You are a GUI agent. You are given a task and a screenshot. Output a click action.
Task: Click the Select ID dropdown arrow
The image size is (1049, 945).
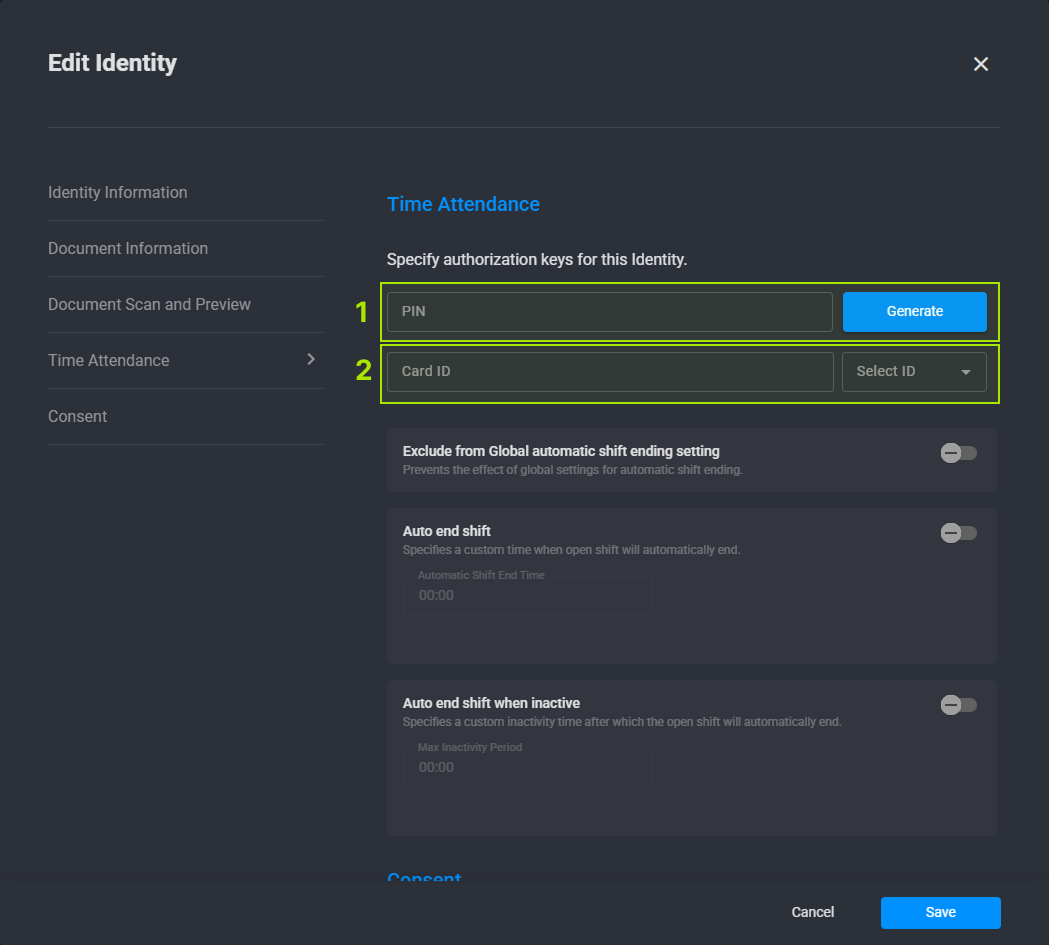click(965, 372)
